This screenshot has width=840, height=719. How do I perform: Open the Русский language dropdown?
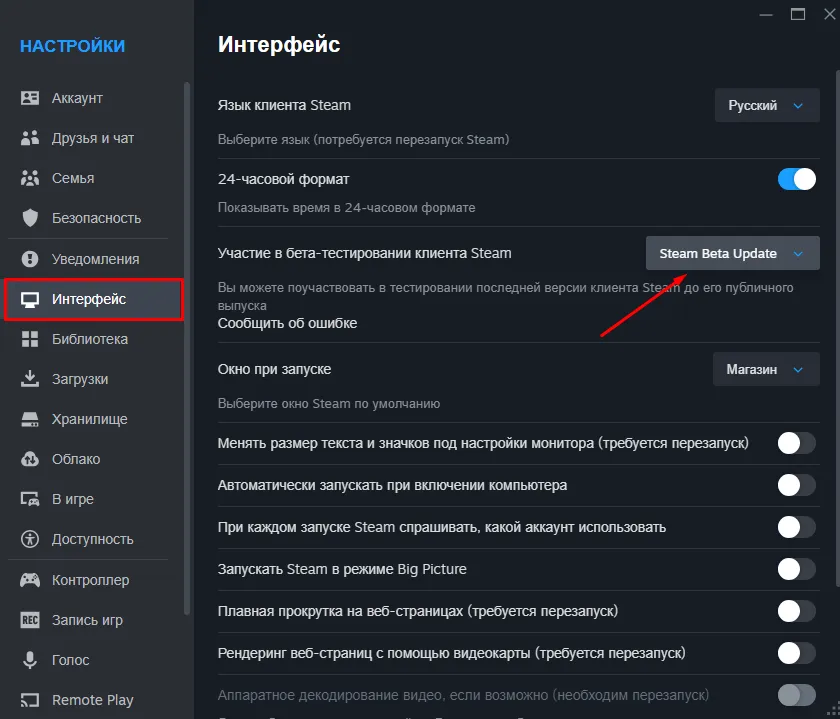(x=767, y=105)
